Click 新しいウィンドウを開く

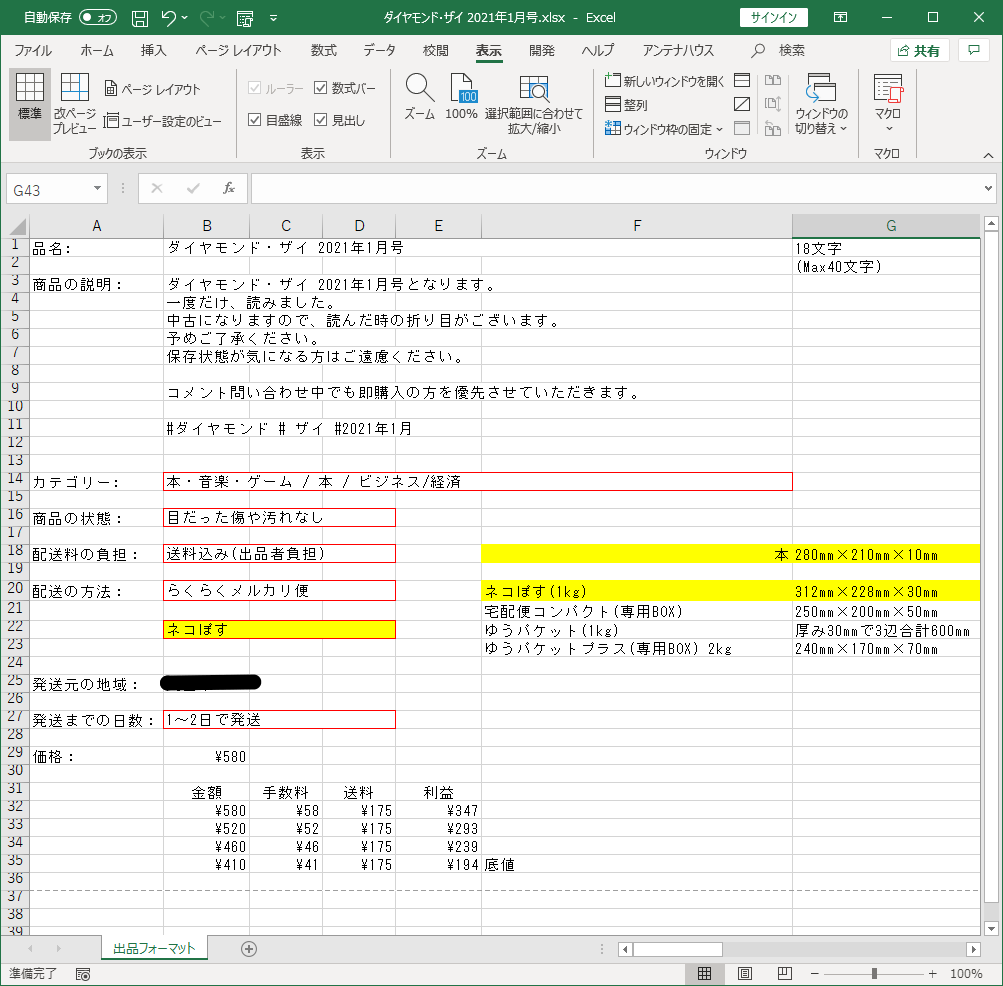[x=665, y=81]
